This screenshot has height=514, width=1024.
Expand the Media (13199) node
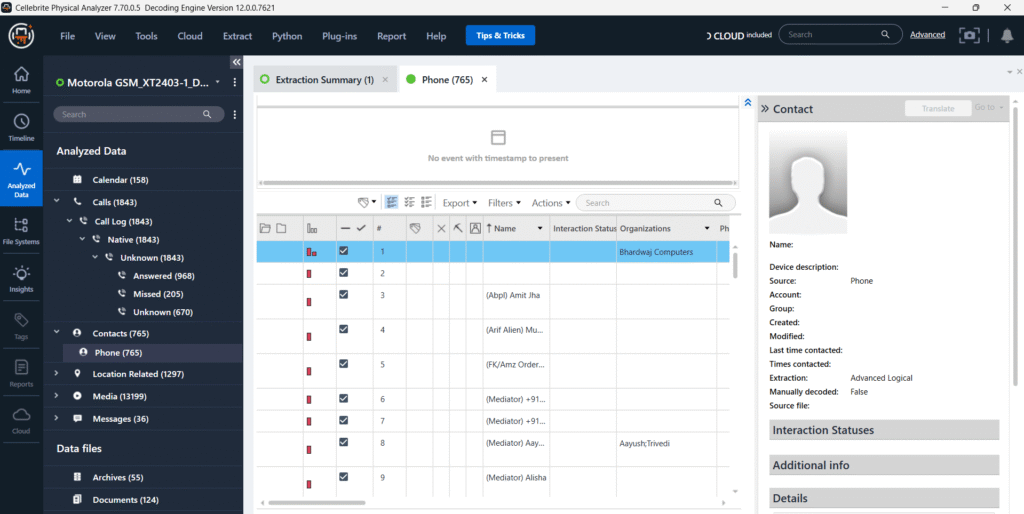[x=57, y=396]
